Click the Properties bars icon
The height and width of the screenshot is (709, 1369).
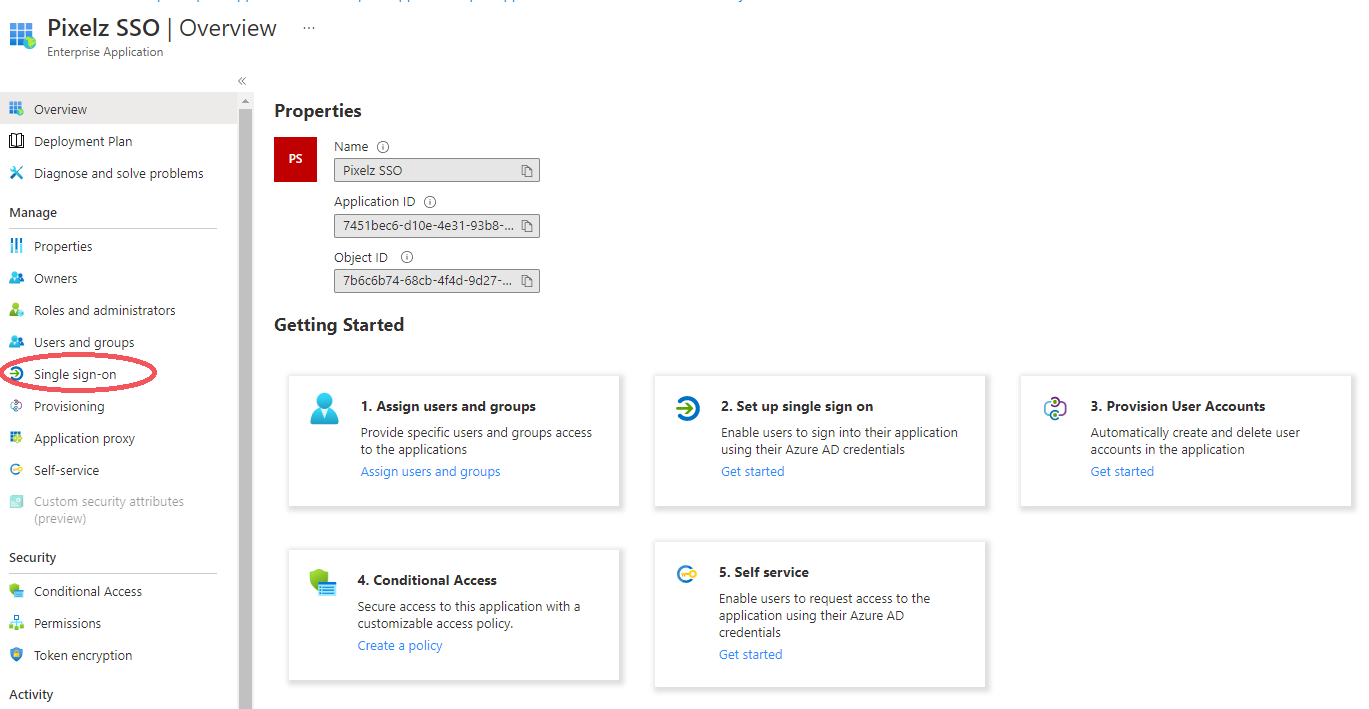(x=16, y=246)
